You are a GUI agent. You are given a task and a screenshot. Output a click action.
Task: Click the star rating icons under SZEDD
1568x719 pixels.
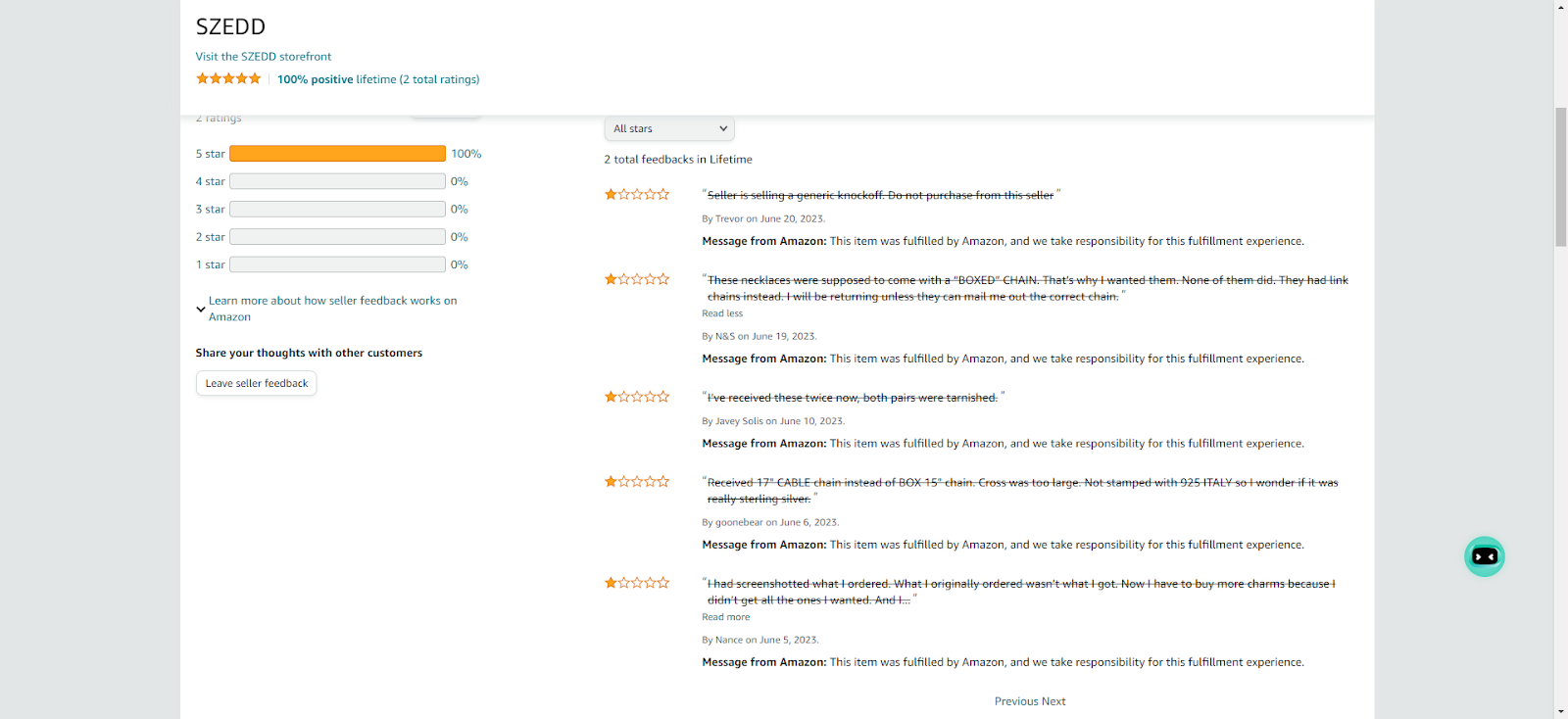point(228,78)
